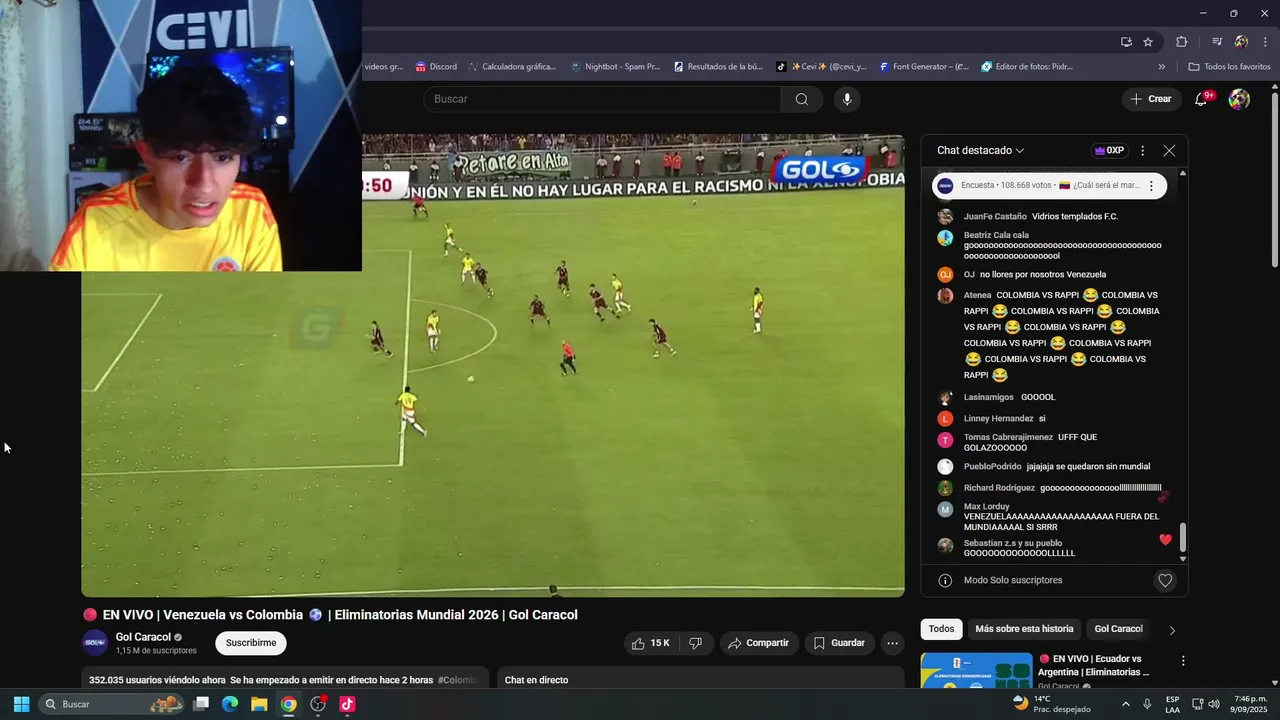
Task: Click the 0XP channel points badge
Action: coord(1109,151)
